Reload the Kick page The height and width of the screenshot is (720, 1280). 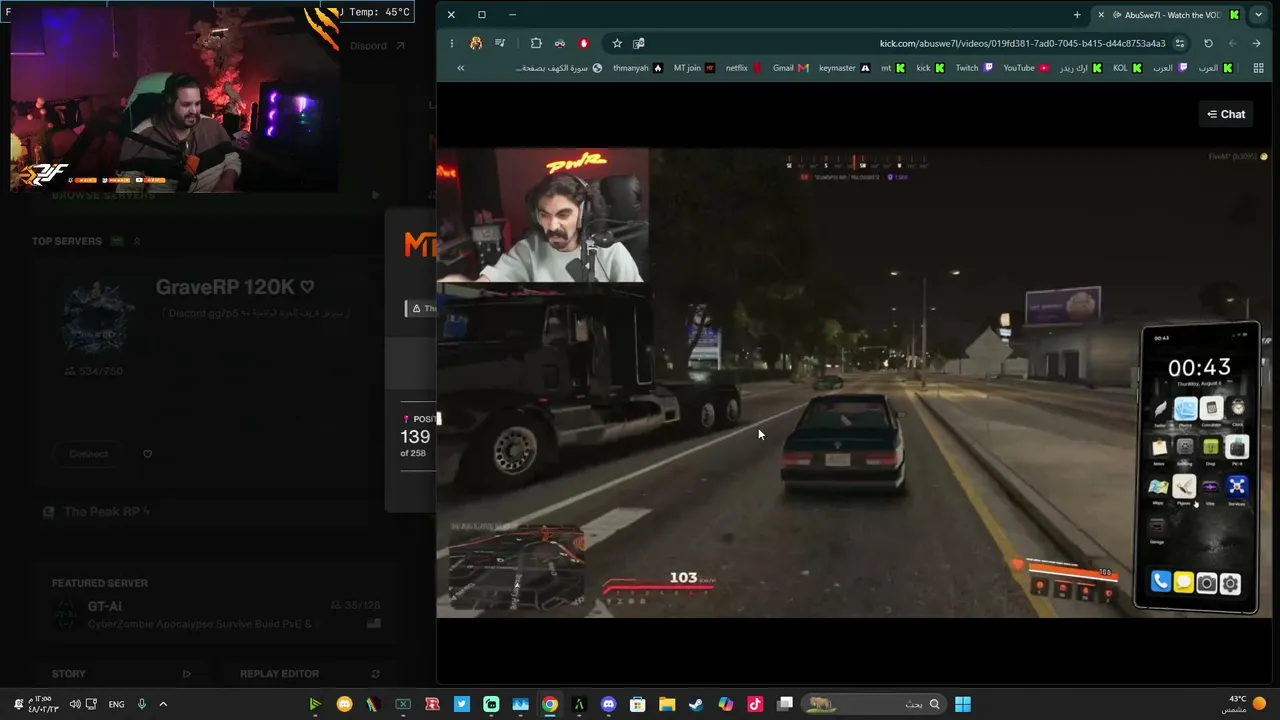[1208, 43]
